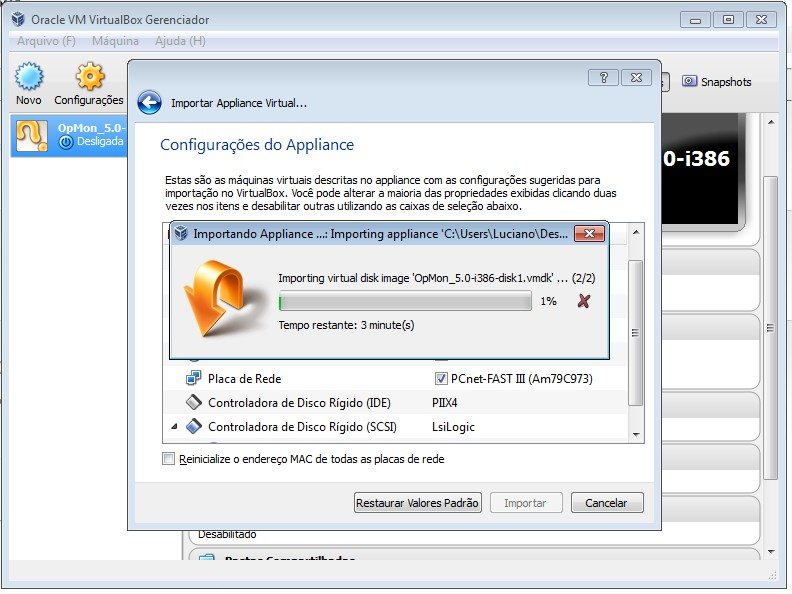
Task: Click the Snapshots camera icon
Action: 690,82
